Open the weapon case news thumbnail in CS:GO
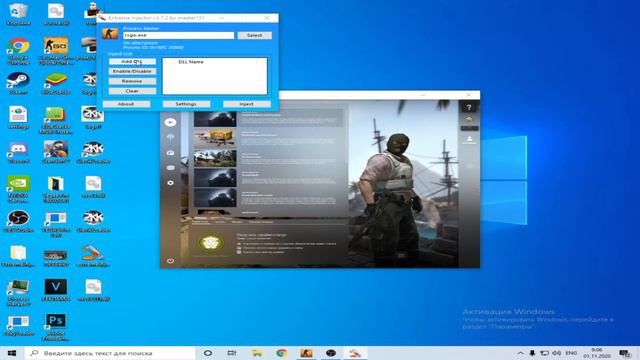The height and width of the screenshot is (360, 640). [215, 138]
